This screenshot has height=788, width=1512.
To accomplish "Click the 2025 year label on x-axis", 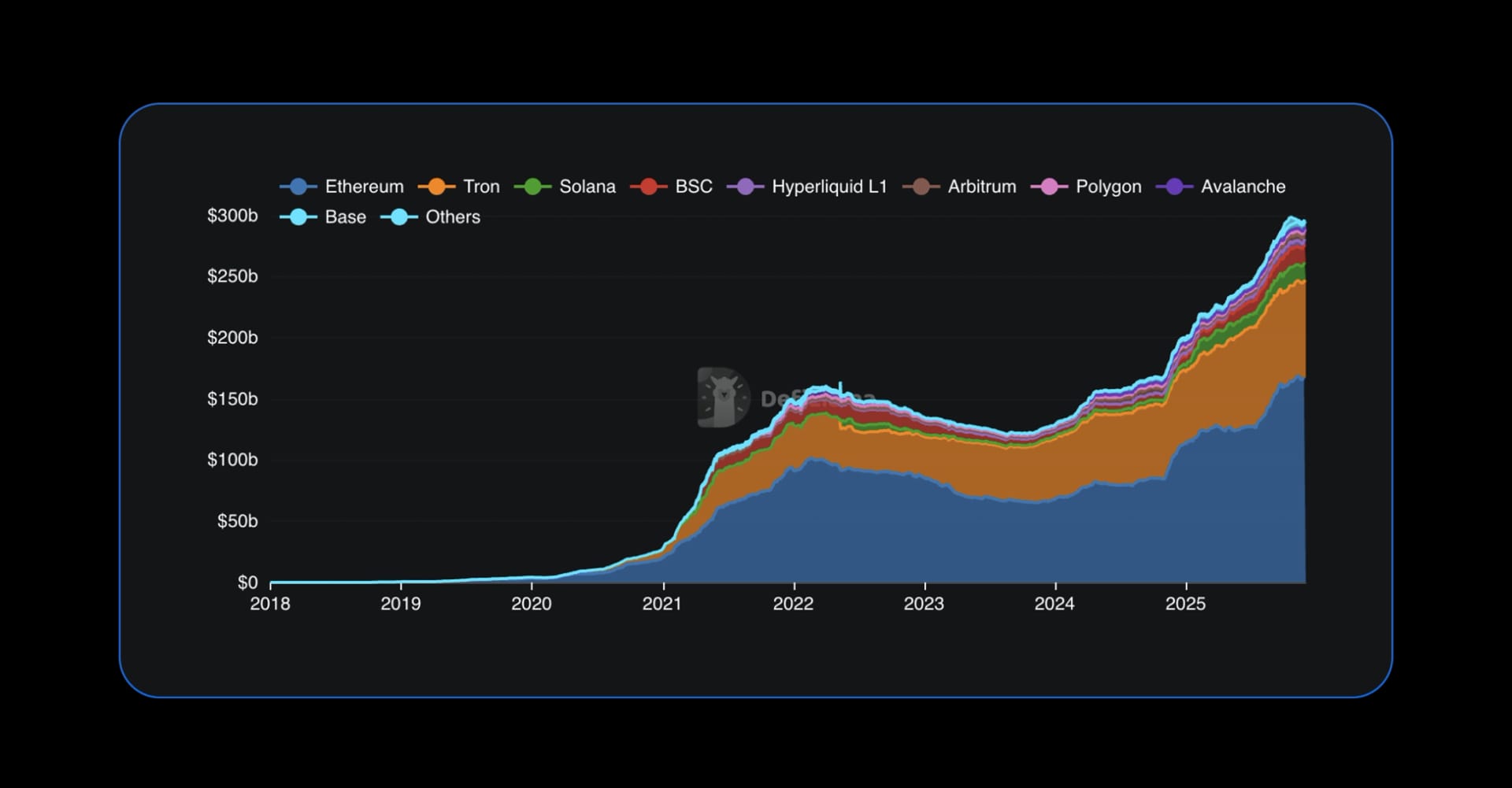I will point(1187,605).
